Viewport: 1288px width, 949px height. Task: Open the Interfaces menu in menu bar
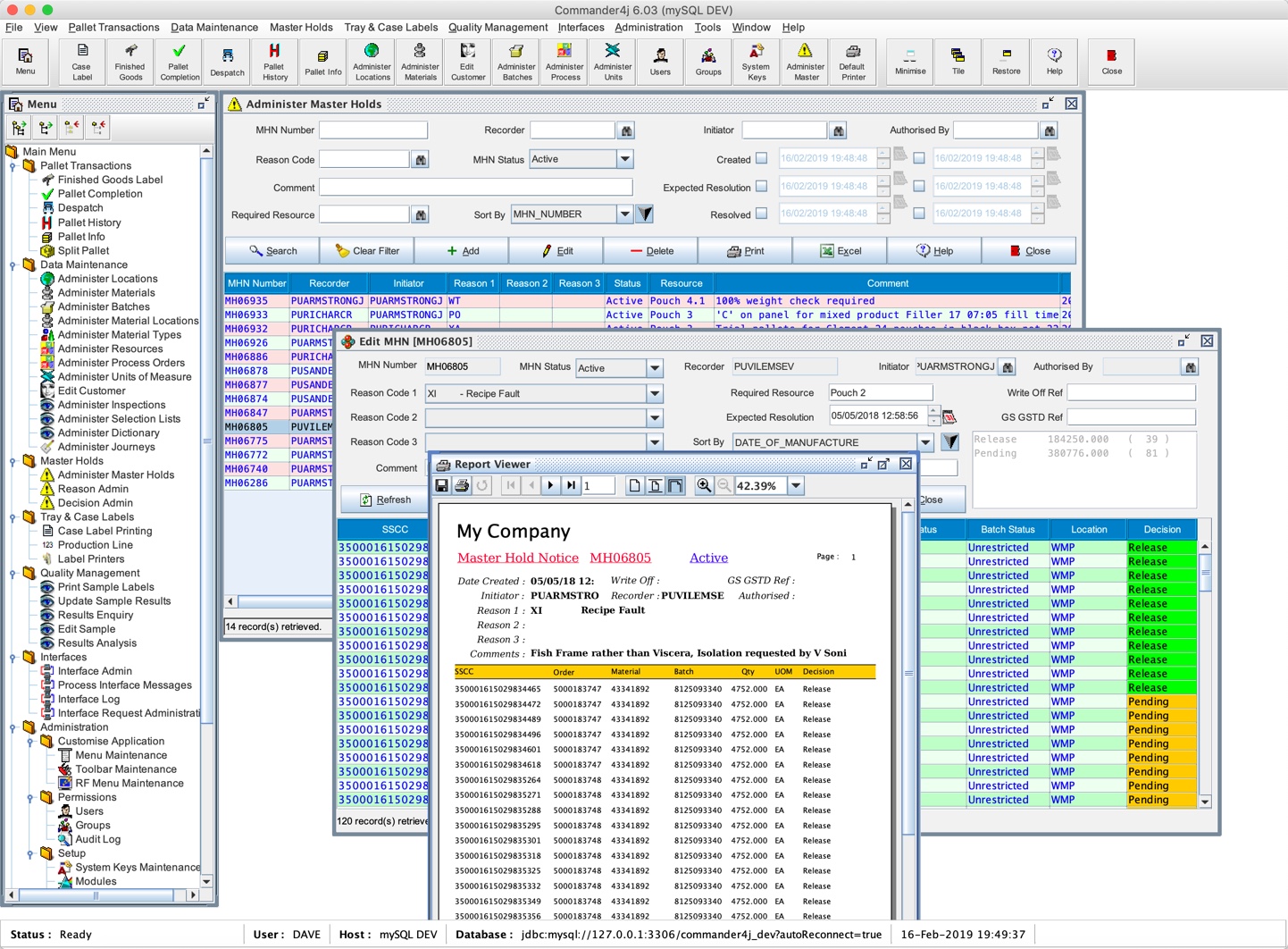[581, 28]
